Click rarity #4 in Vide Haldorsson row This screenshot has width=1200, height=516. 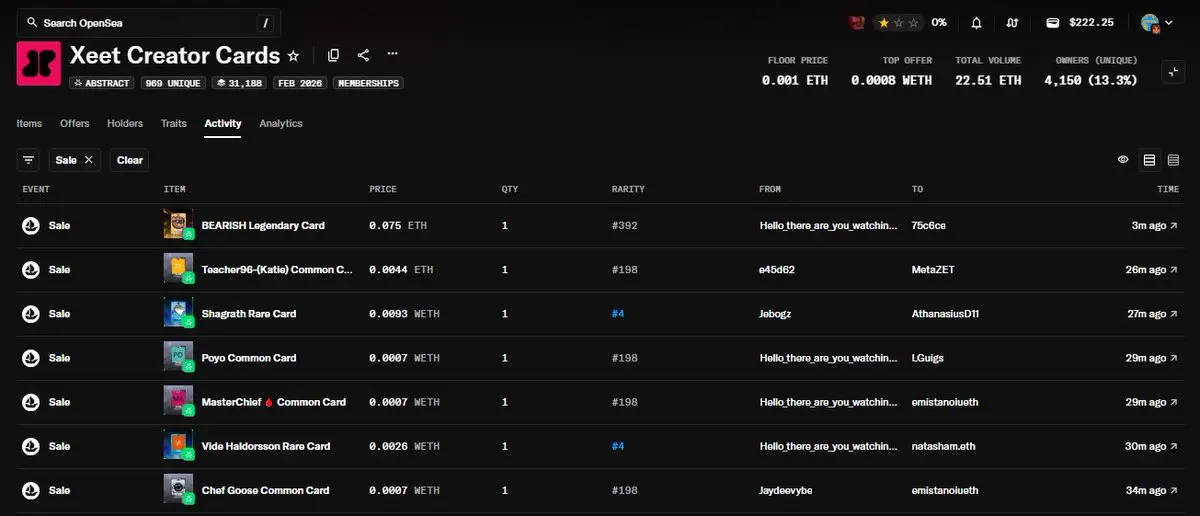click(618, 446)
